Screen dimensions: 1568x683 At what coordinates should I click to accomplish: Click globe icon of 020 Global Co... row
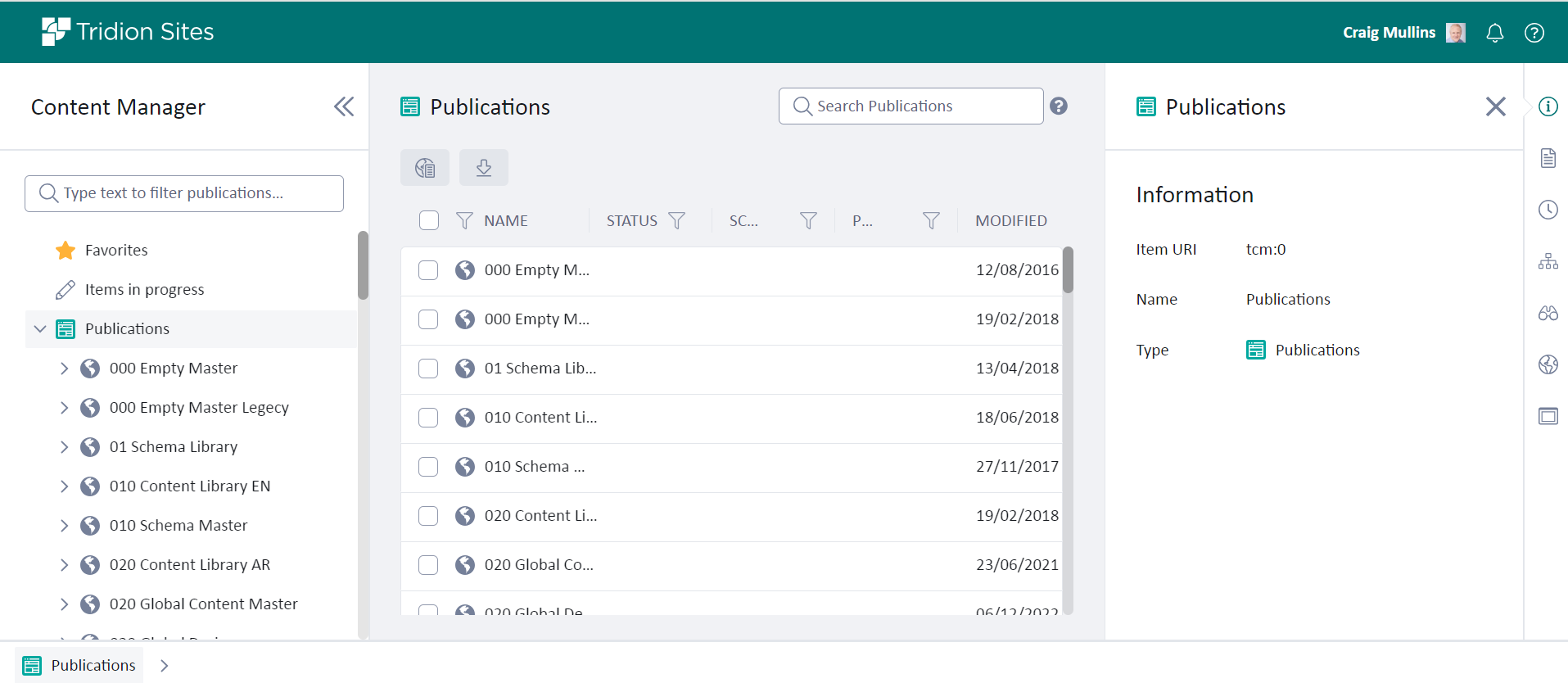[465, 565]
